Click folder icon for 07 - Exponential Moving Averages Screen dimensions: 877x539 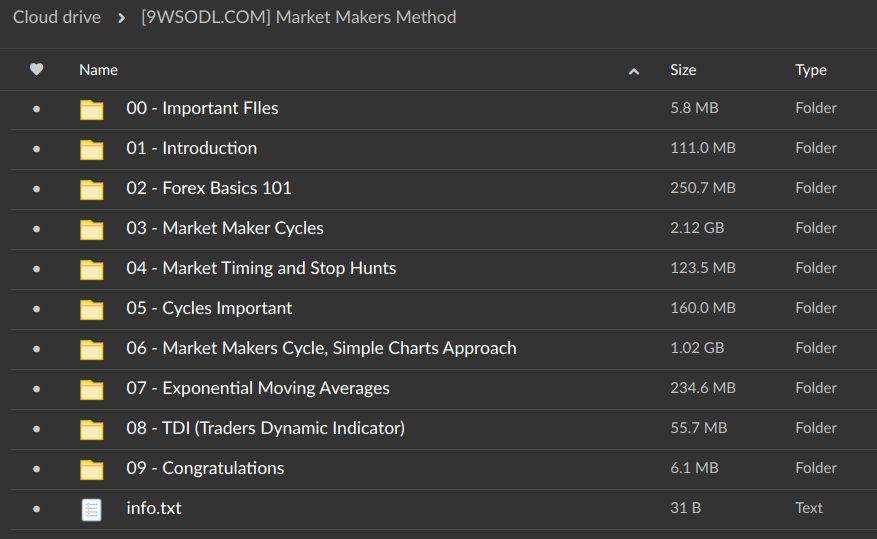point(92,389)
